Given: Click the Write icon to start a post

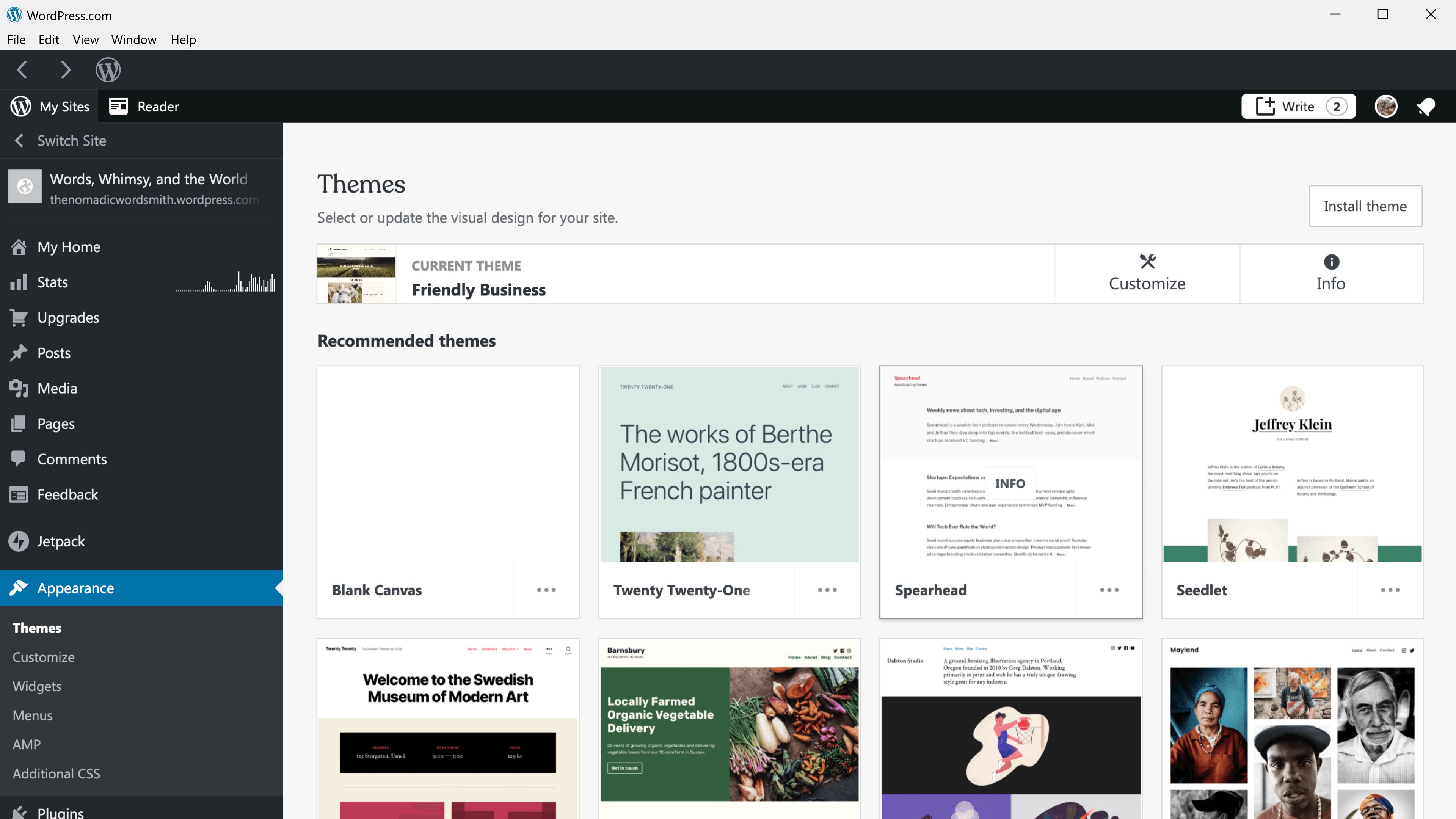Looking at the screenshot, I should [1266, 106].
